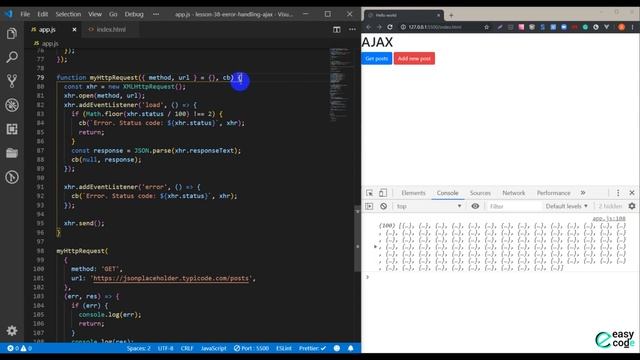This screenshot has width=640, height=360.
Task: Click the errors and warnings status indicator
Action: click(x=19, y=348)
